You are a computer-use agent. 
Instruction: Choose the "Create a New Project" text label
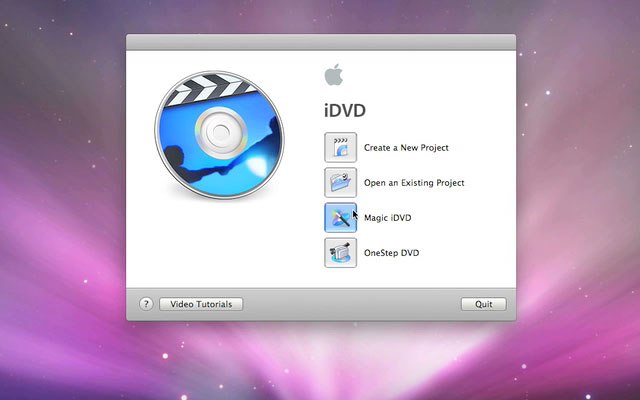point(406,148)
